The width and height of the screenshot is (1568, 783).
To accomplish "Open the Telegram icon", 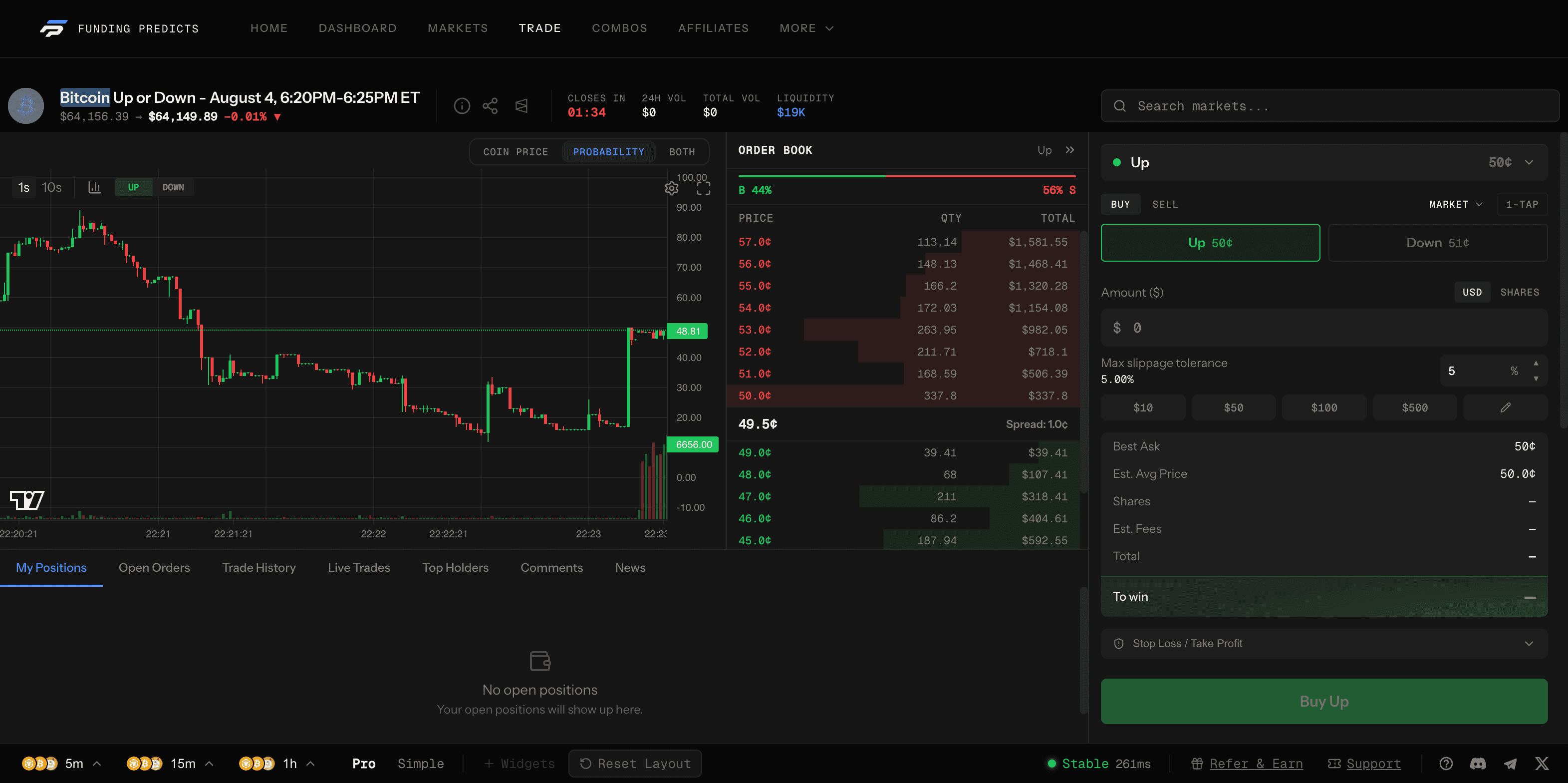I will coord(1510,764).
